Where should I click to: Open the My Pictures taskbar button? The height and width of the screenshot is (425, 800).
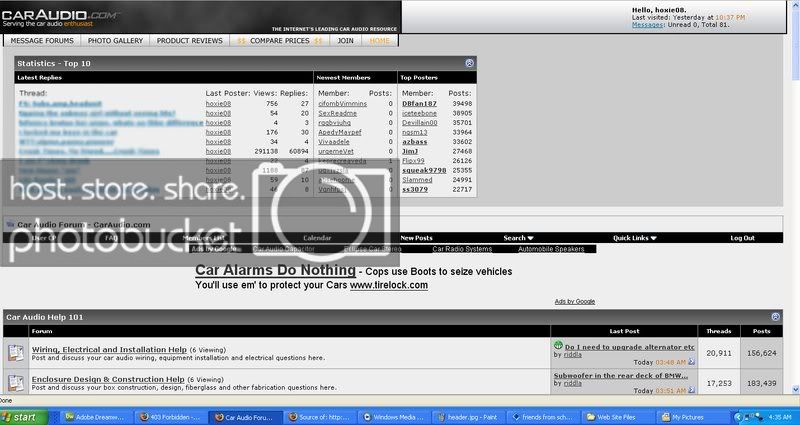point(690,417)
